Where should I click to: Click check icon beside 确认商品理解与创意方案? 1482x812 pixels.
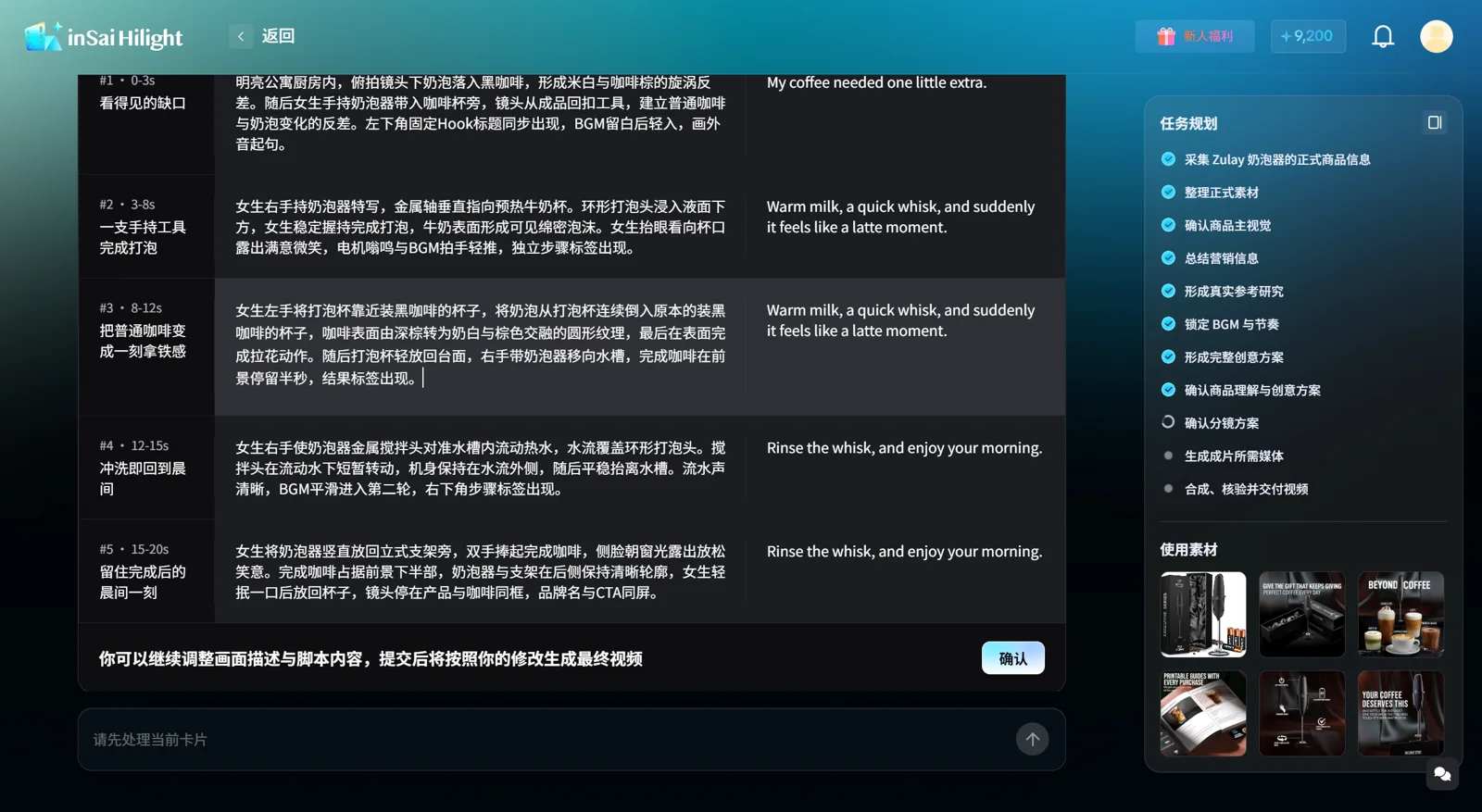pyautogui.click(x=1168, y=390)
